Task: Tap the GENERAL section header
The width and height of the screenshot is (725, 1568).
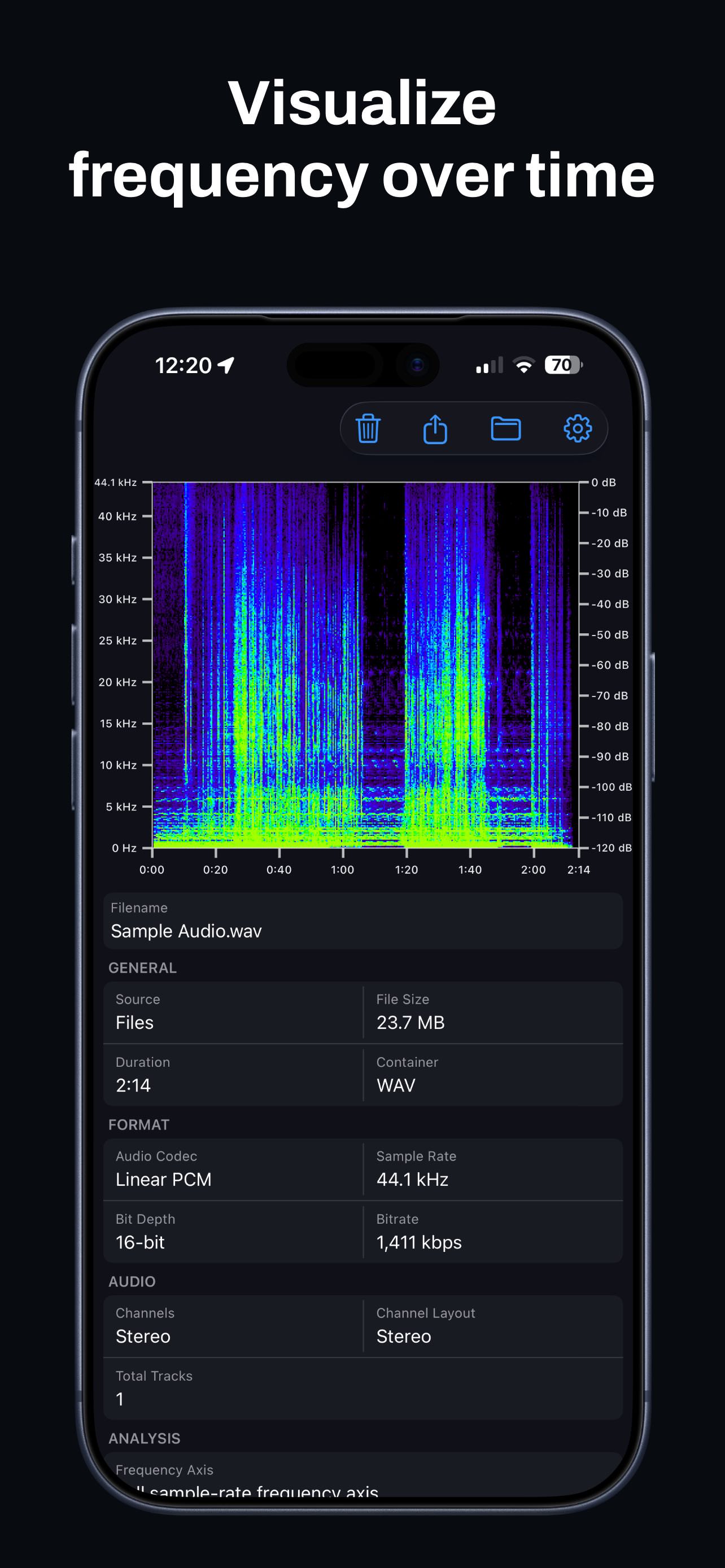Action: [142, 968]
